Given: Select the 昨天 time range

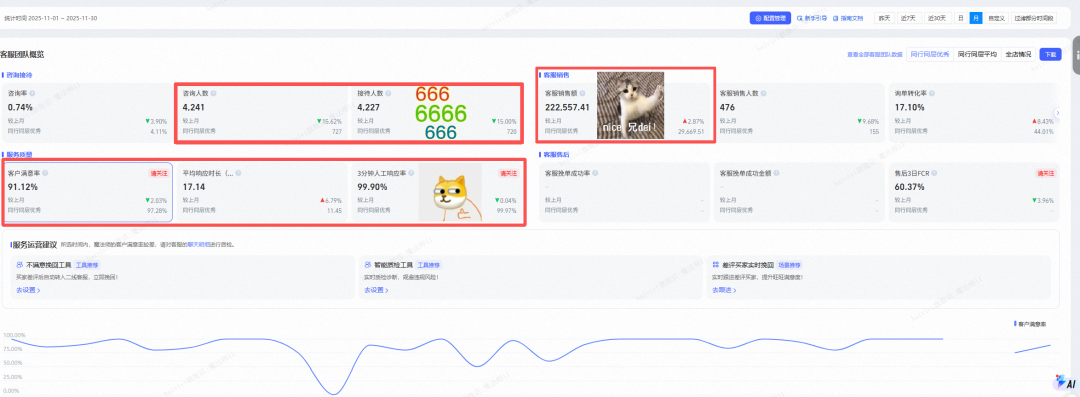Looking at the screenshot, I should [x=883, y=19].
